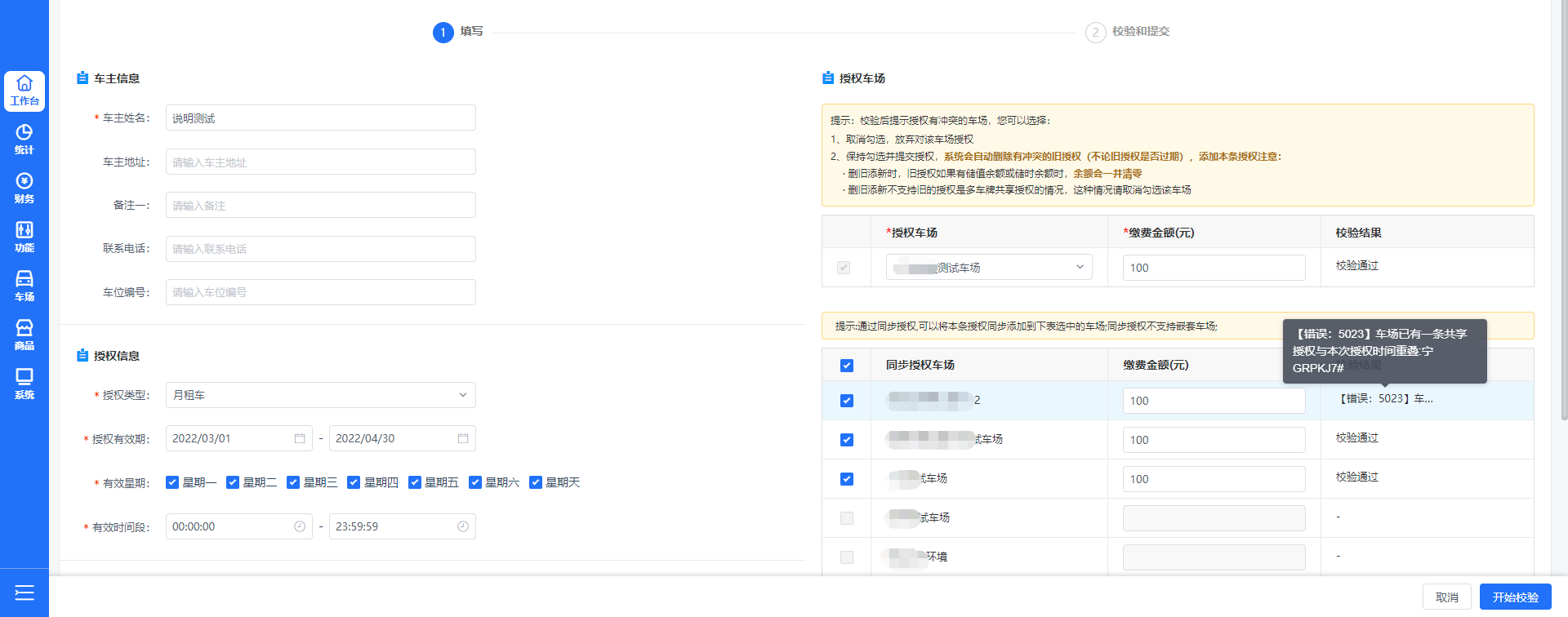This screenshot has height=617, width=1568.
Task: Open the 授权类型 dropdown showing 月租车
Action: [x=320, y=395]
